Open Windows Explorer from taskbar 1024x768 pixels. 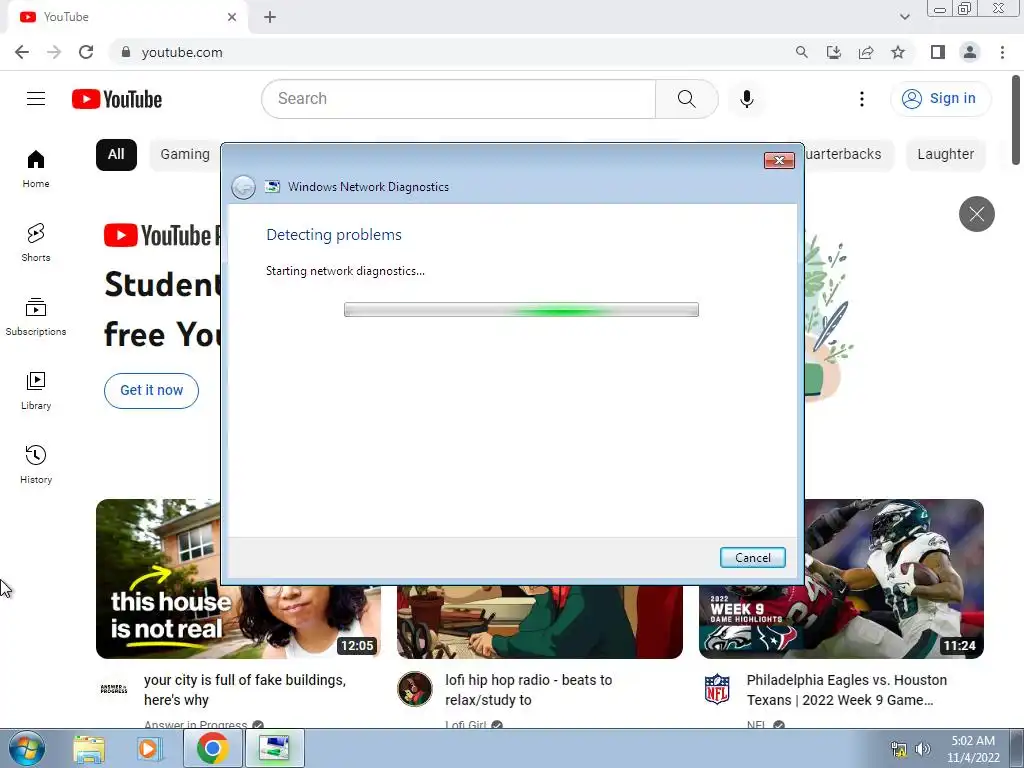click(89, 748)
